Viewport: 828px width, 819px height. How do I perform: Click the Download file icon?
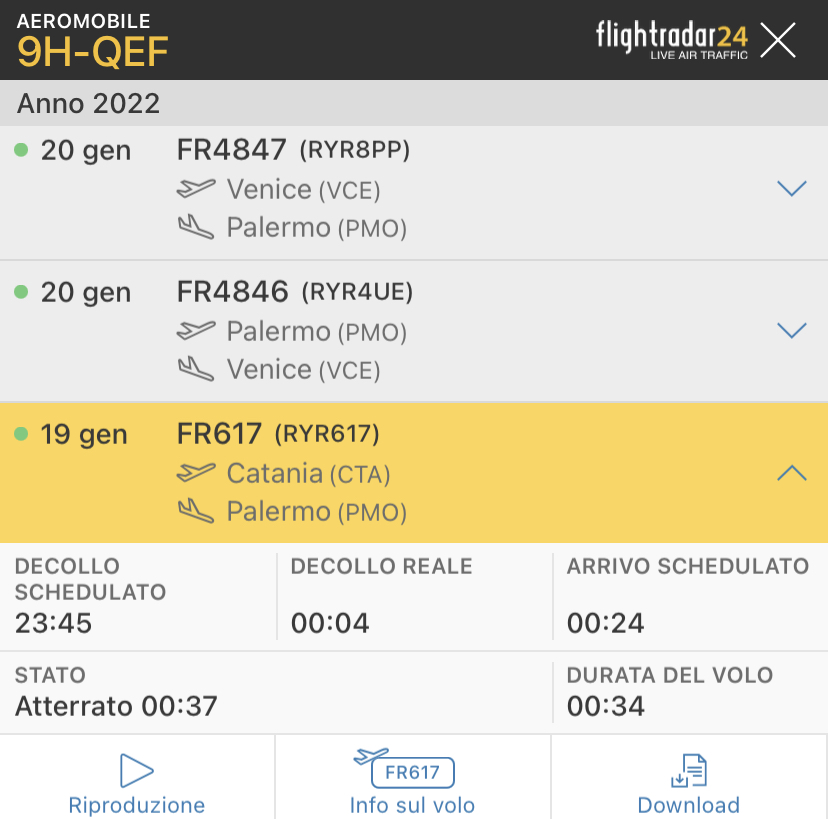pos(689,771)
